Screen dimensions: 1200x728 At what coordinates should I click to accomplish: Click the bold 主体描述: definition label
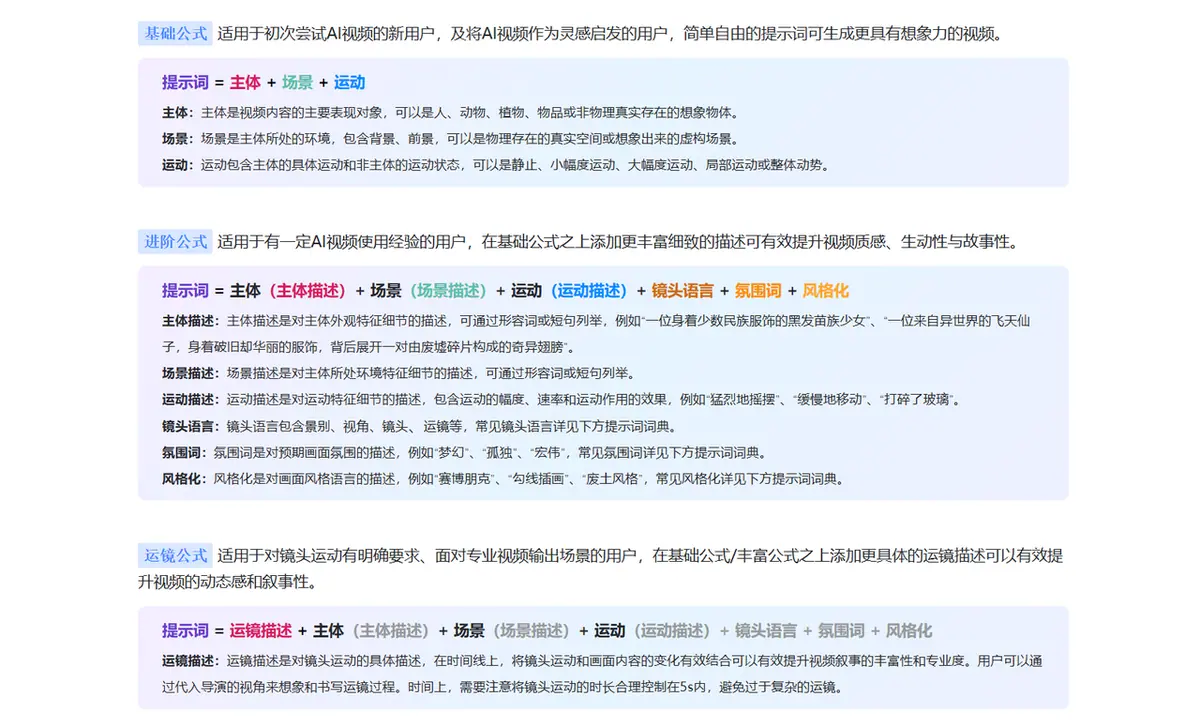192,321
